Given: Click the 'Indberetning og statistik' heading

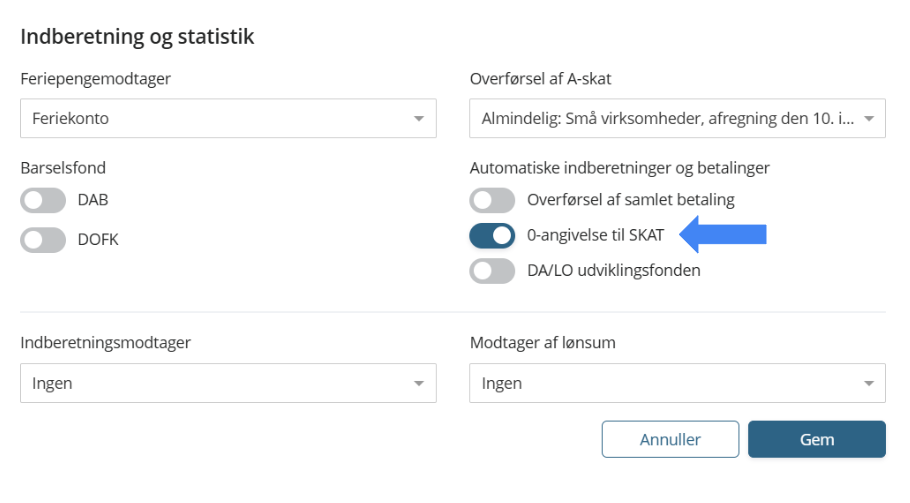Looking at the screenshot, I should coord(137,37).
